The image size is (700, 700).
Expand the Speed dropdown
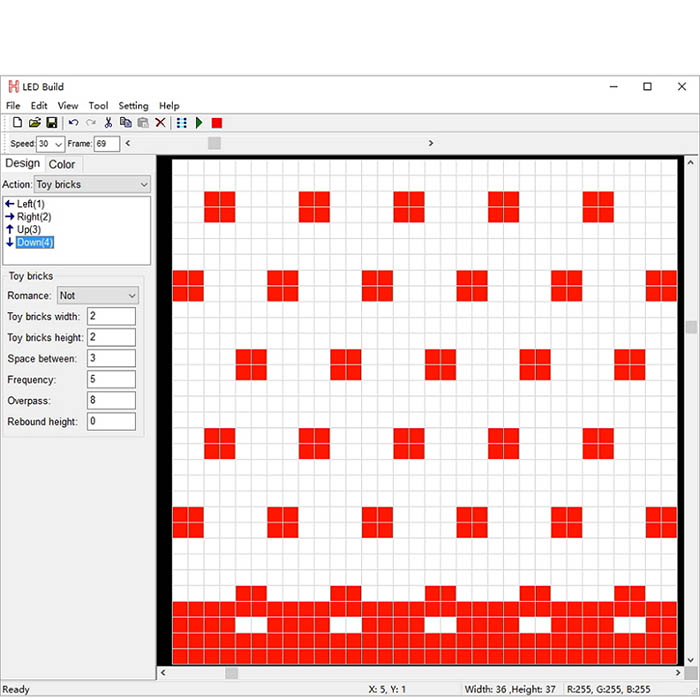tap(58, 144)
